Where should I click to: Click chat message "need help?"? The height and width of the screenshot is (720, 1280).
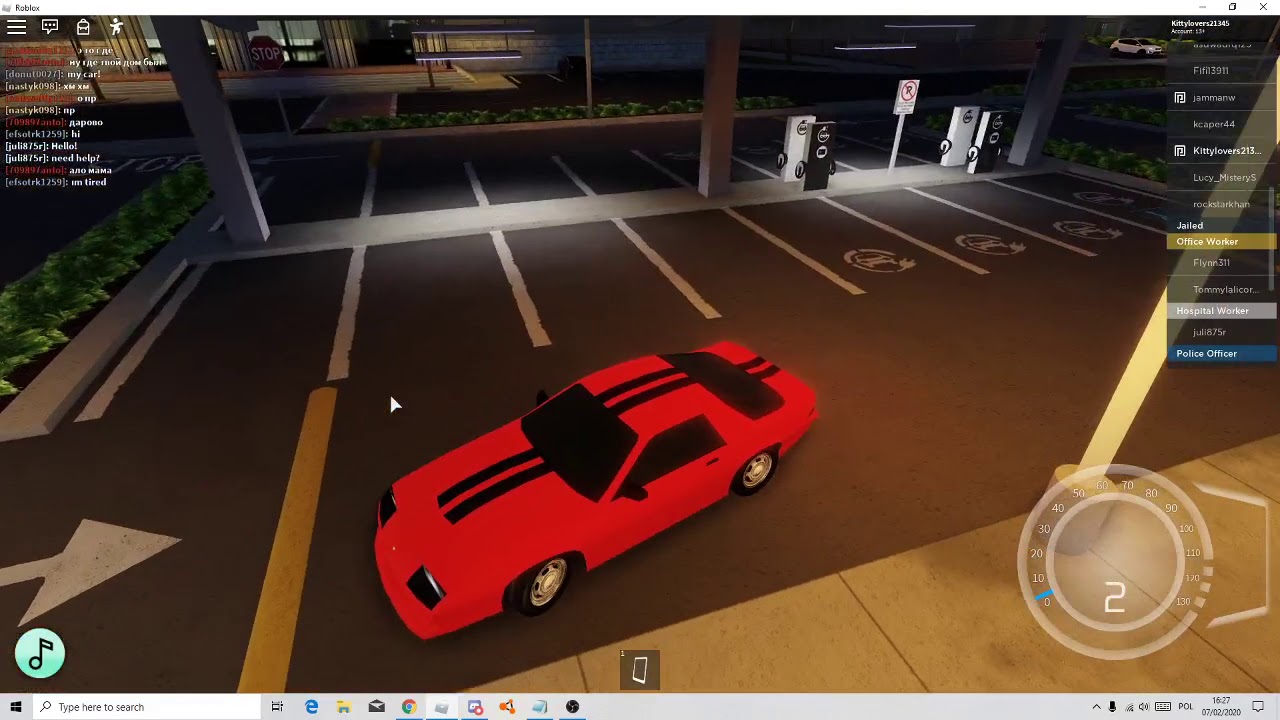(x=76, y=158)
